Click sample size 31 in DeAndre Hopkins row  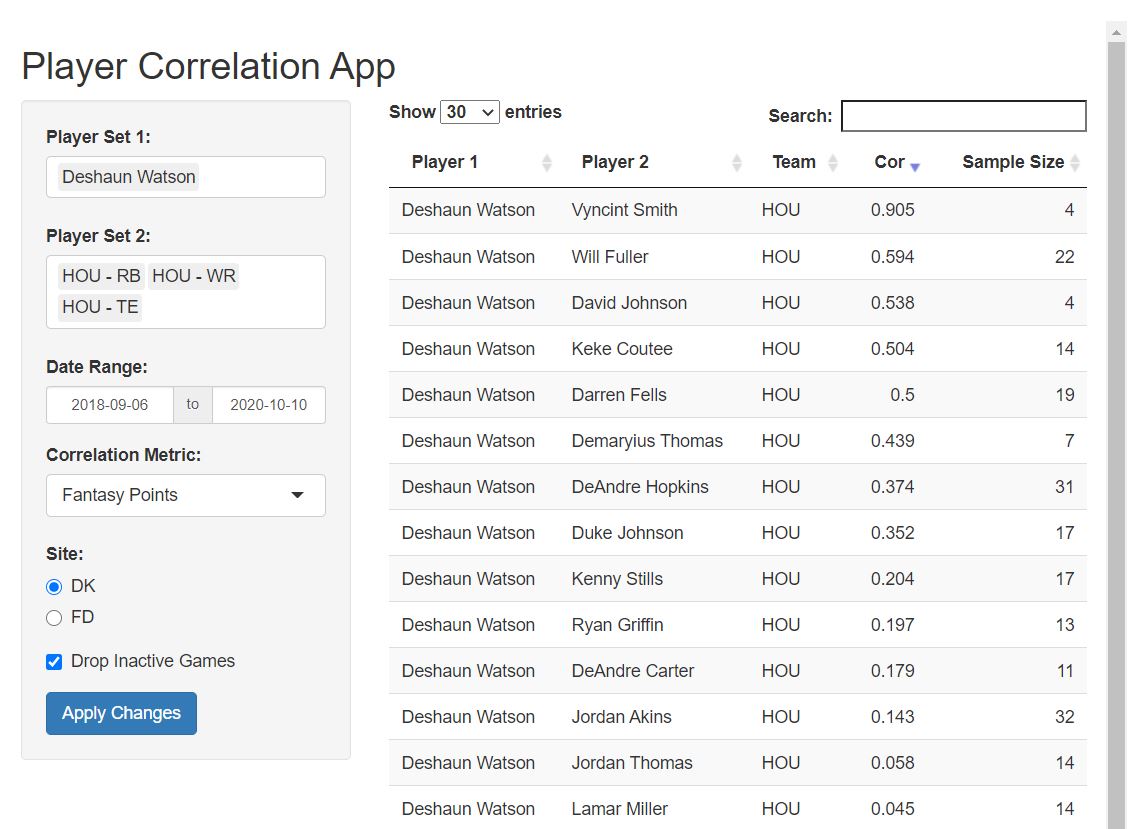click(1064, 487)
